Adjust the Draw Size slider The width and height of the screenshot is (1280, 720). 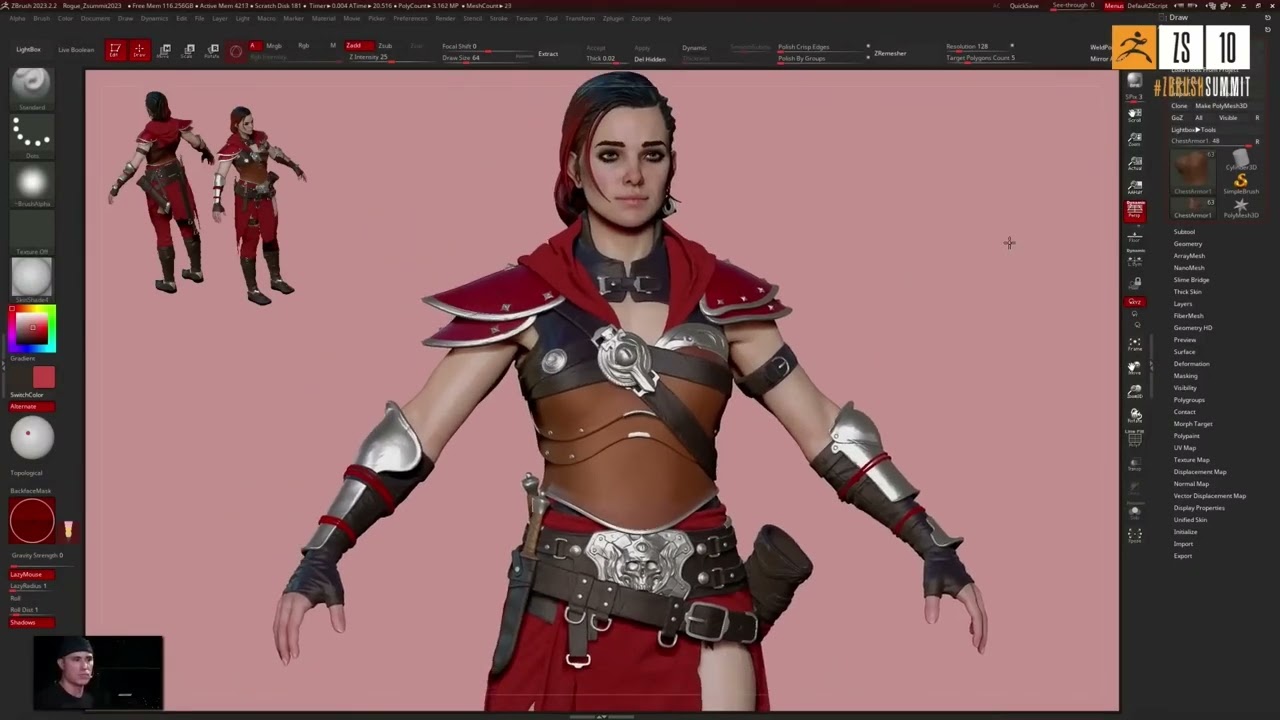486,58
